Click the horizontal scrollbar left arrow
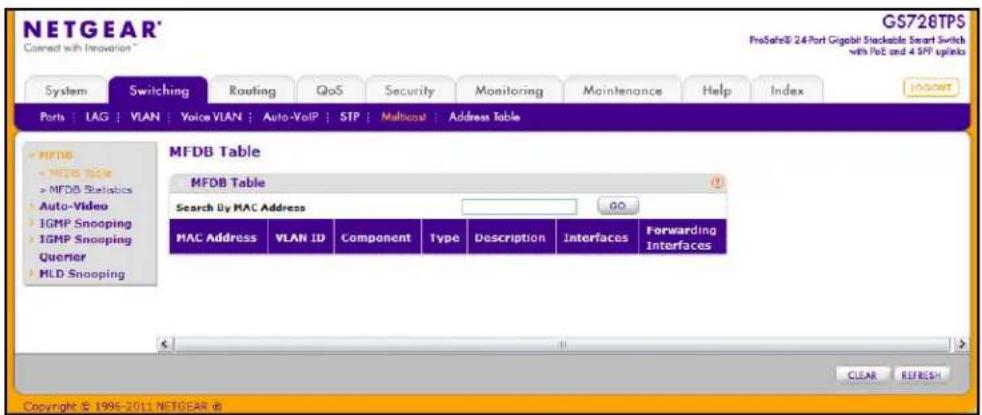 point(165,344)
